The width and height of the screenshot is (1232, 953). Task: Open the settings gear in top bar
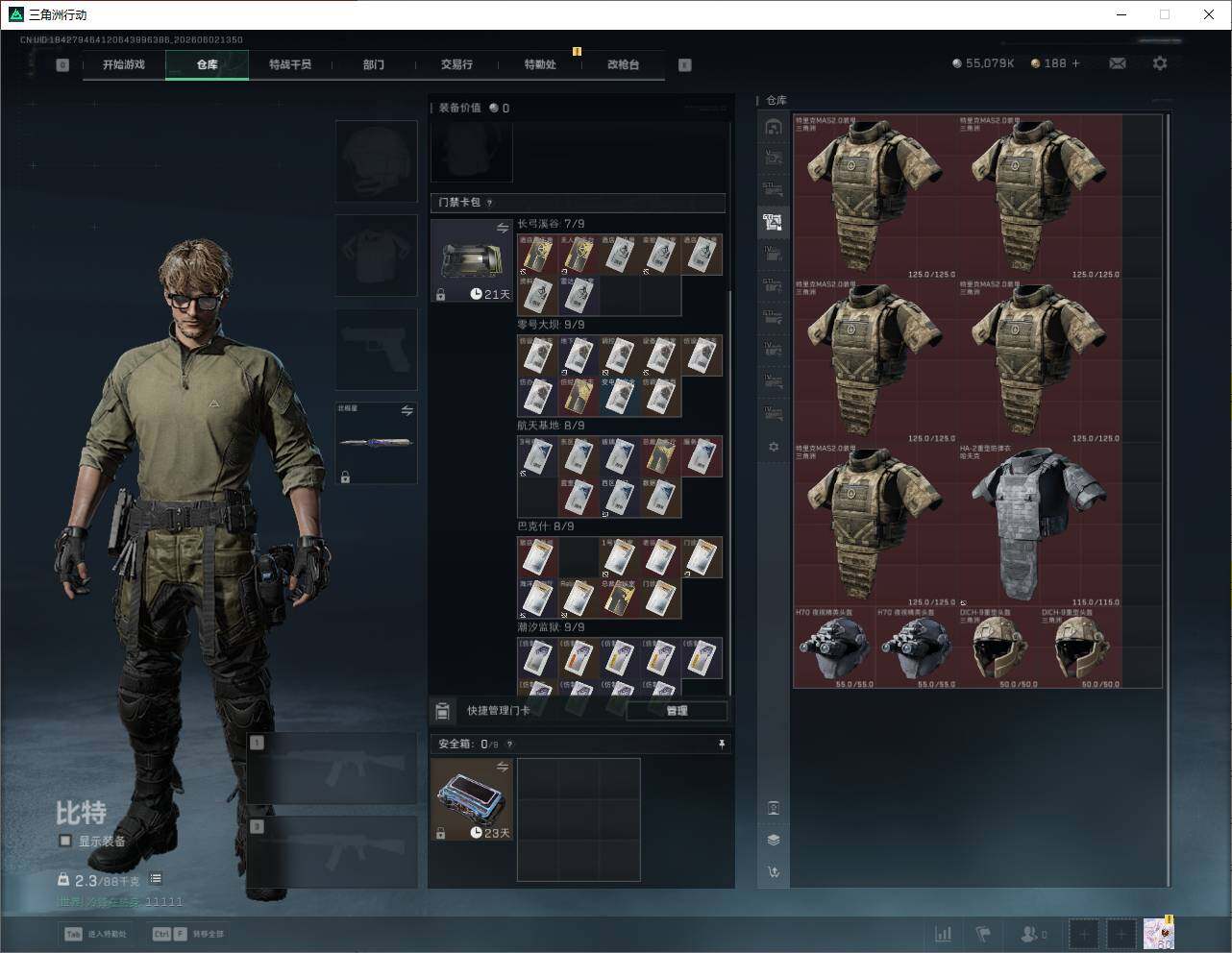pos(1160,63)
